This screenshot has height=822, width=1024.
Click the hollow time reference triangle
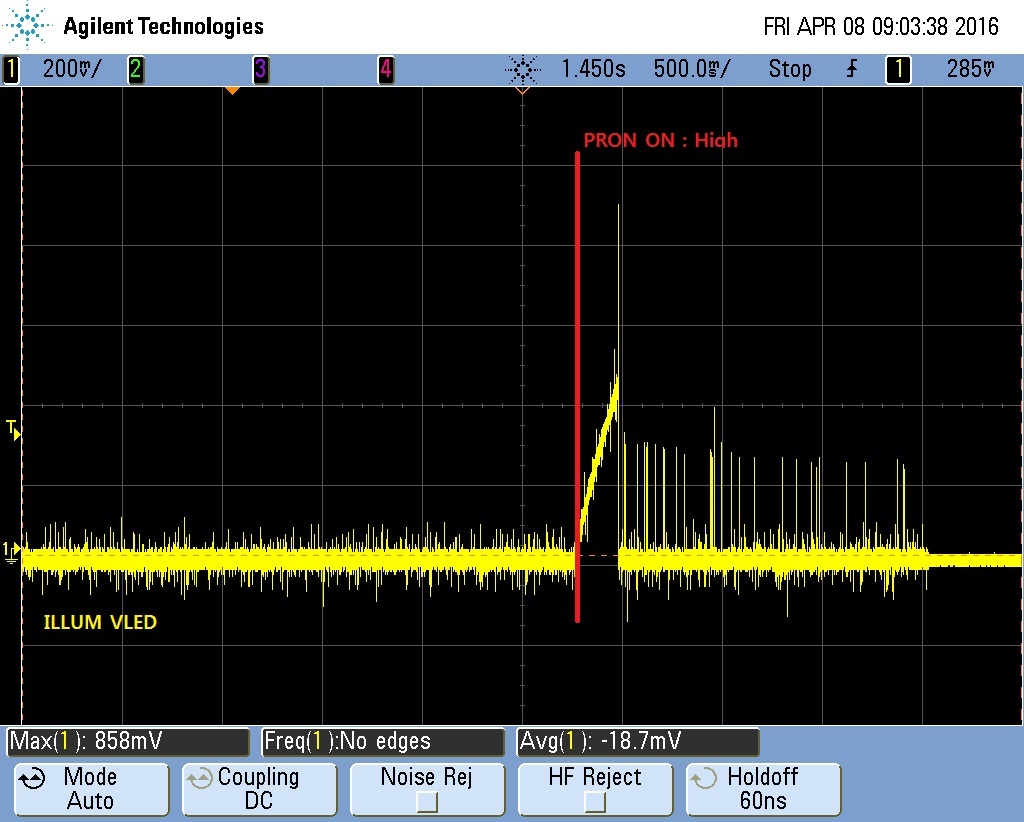coord(522,90)
